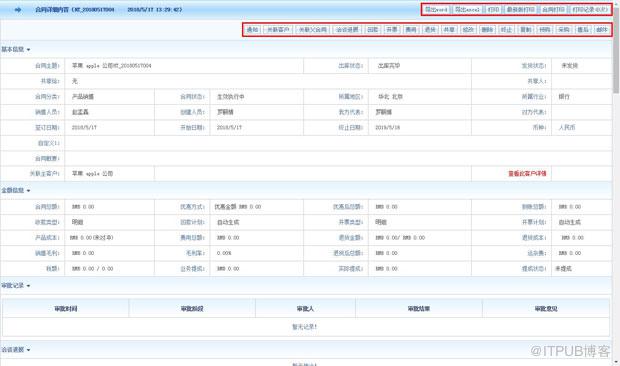Click the 导出word button

pyautogui.click(x=436, y=9)
